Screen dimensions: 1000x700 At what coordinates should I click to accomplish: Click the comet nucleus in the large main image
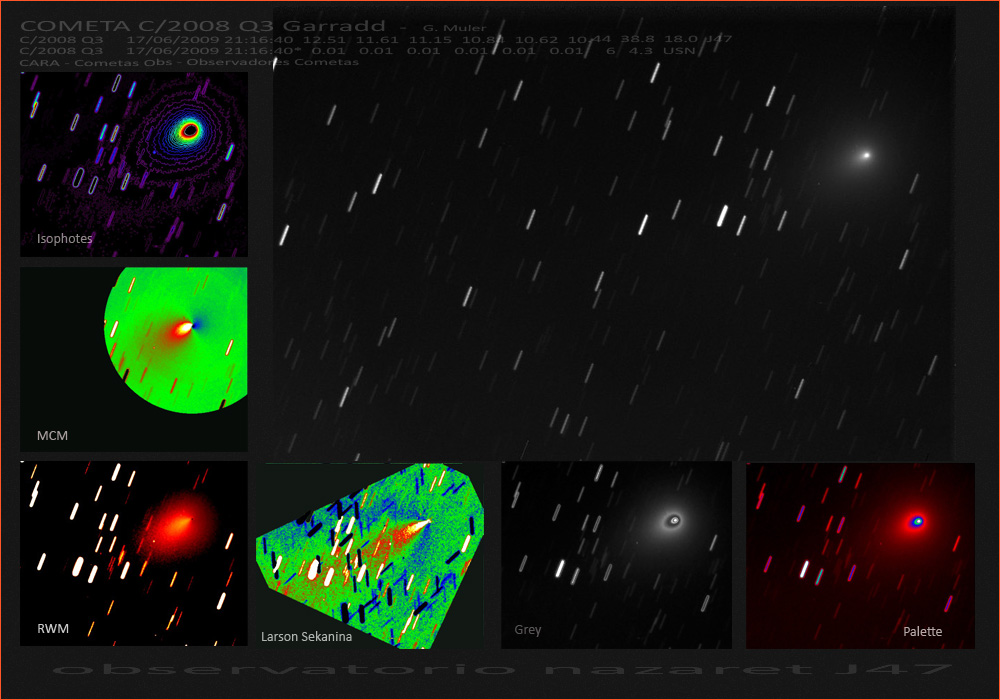click(866, 155)
